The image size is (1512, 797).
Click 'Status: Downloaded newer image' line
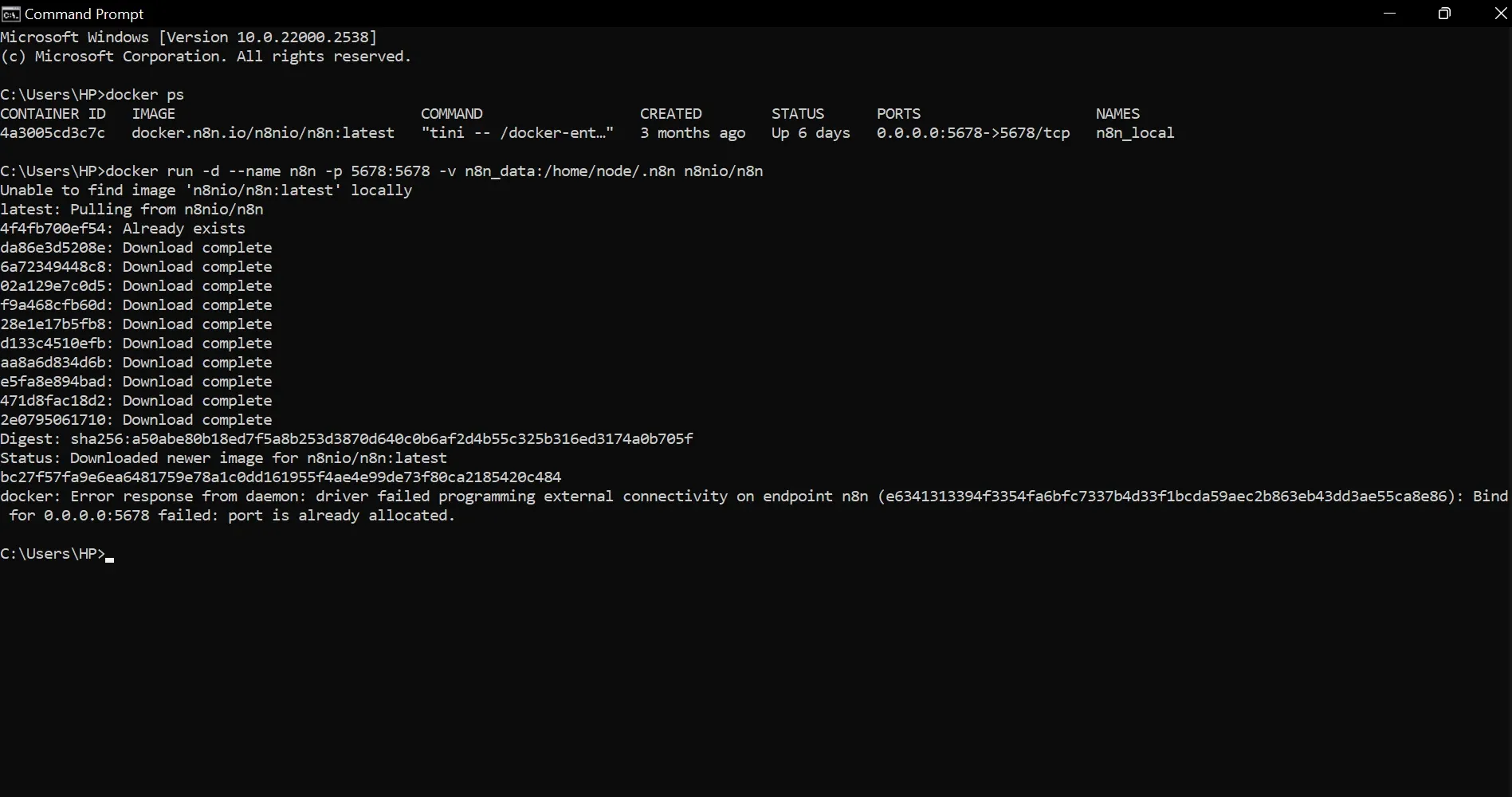(223, 458)
